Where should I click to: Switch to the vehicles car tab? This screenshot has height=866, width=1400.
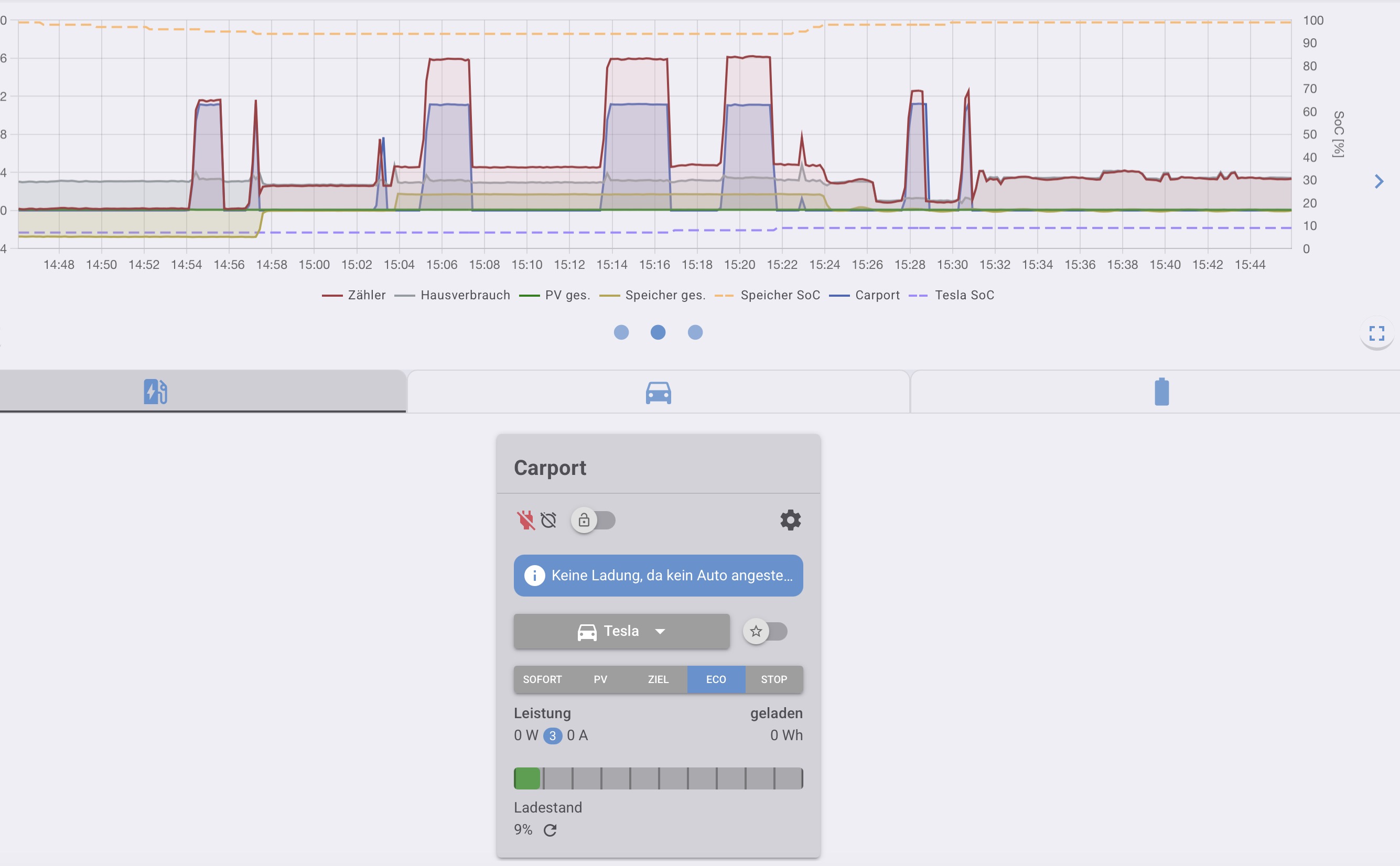[658, 392]
